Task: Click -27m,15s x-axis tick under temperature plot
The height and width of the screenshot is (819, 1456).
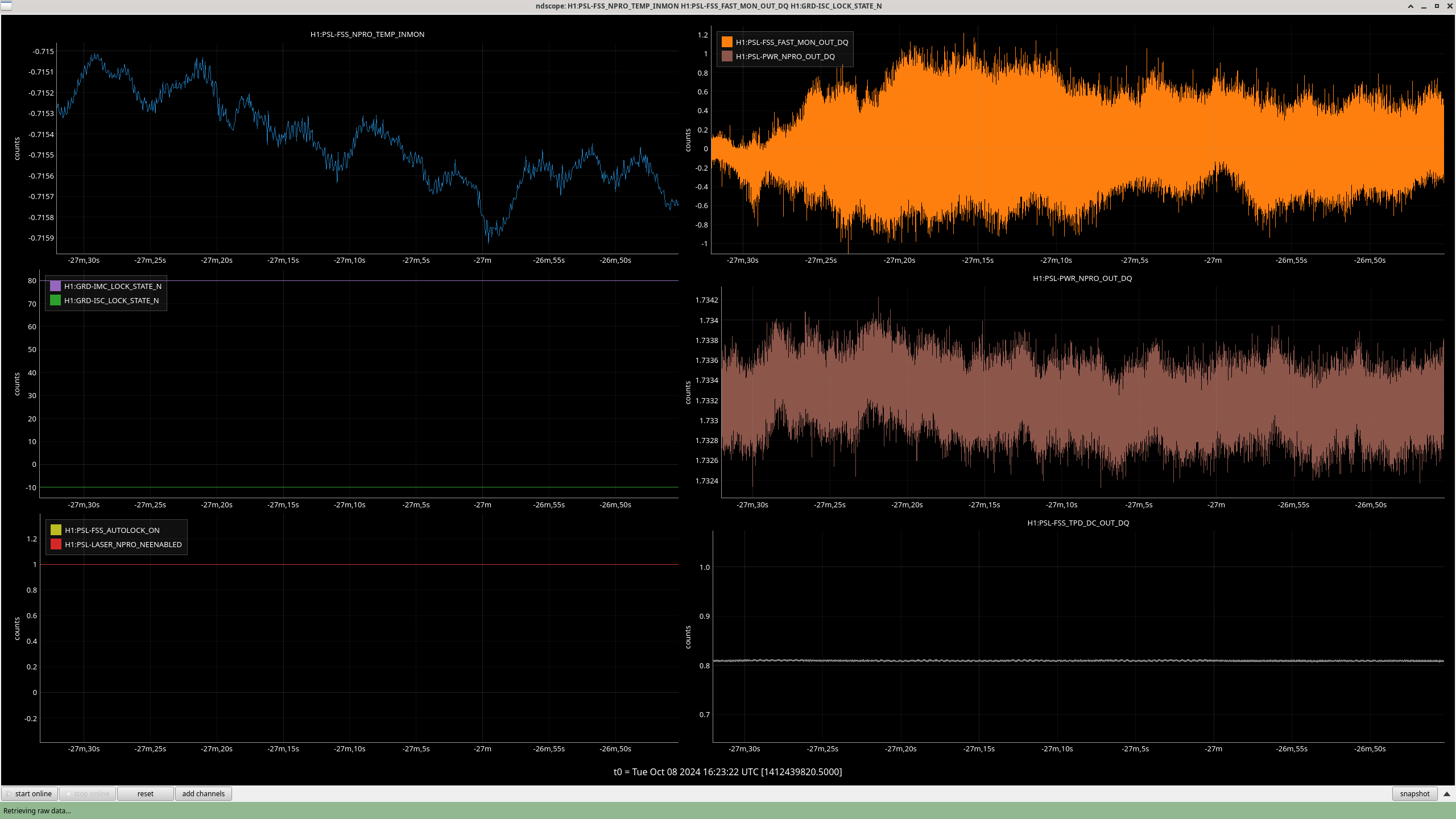Action: pos(283,260)
